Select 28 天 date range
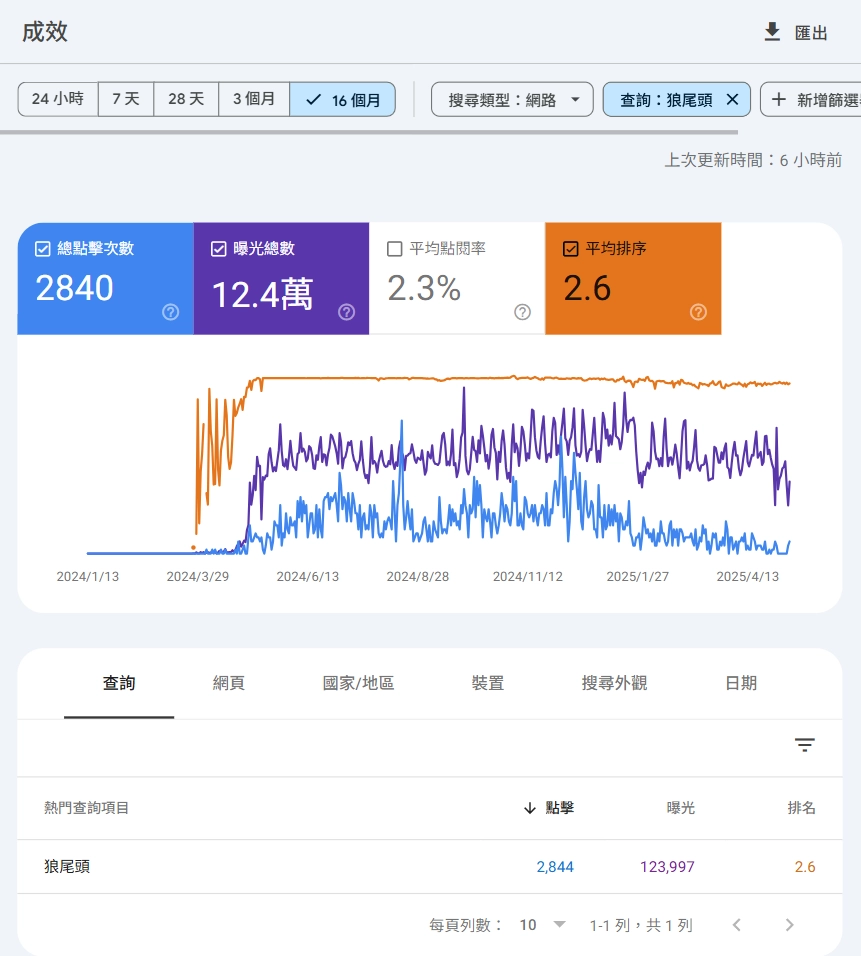This screenshot has width=861, height=956. pos(186,99)
